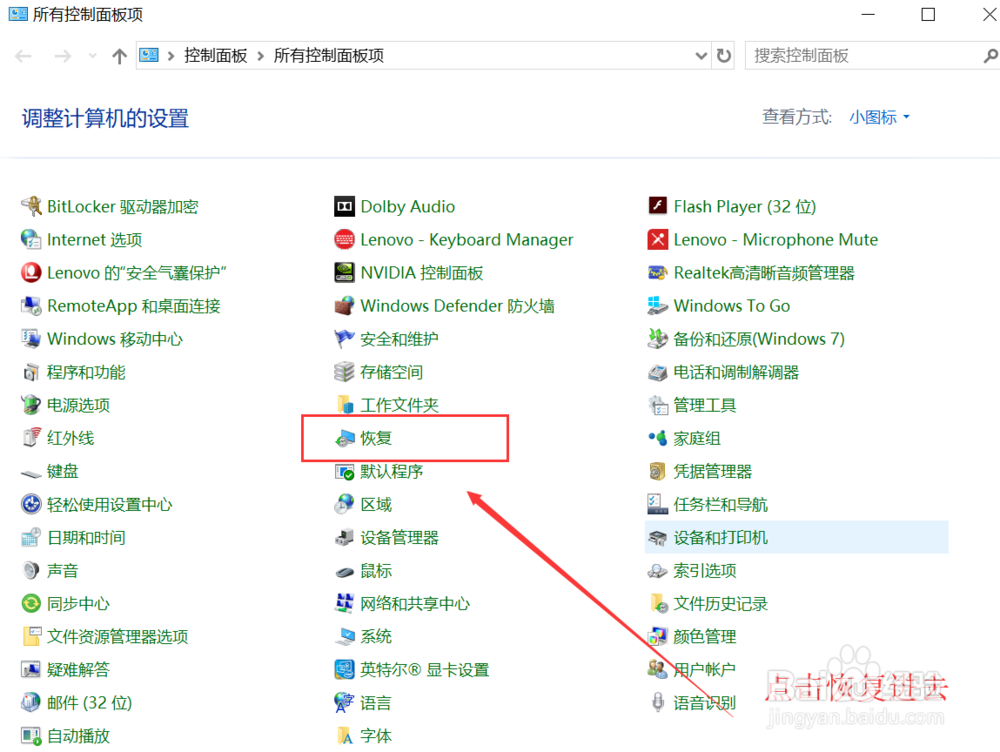Open the Windows Defender 防火墙 icon
The image size is (1000, 752).
click(x=344, y=306)
